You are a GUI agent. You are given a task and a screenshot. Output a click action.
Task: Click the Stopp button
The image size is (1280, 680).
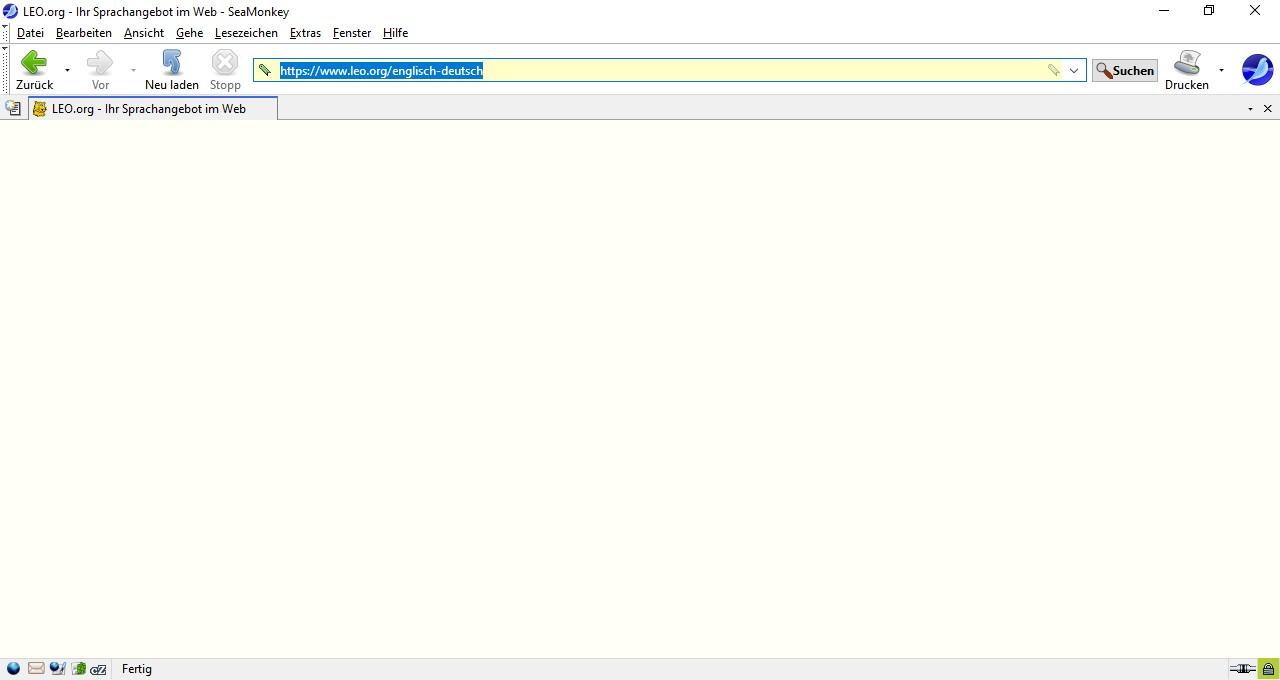pos(224,63)
